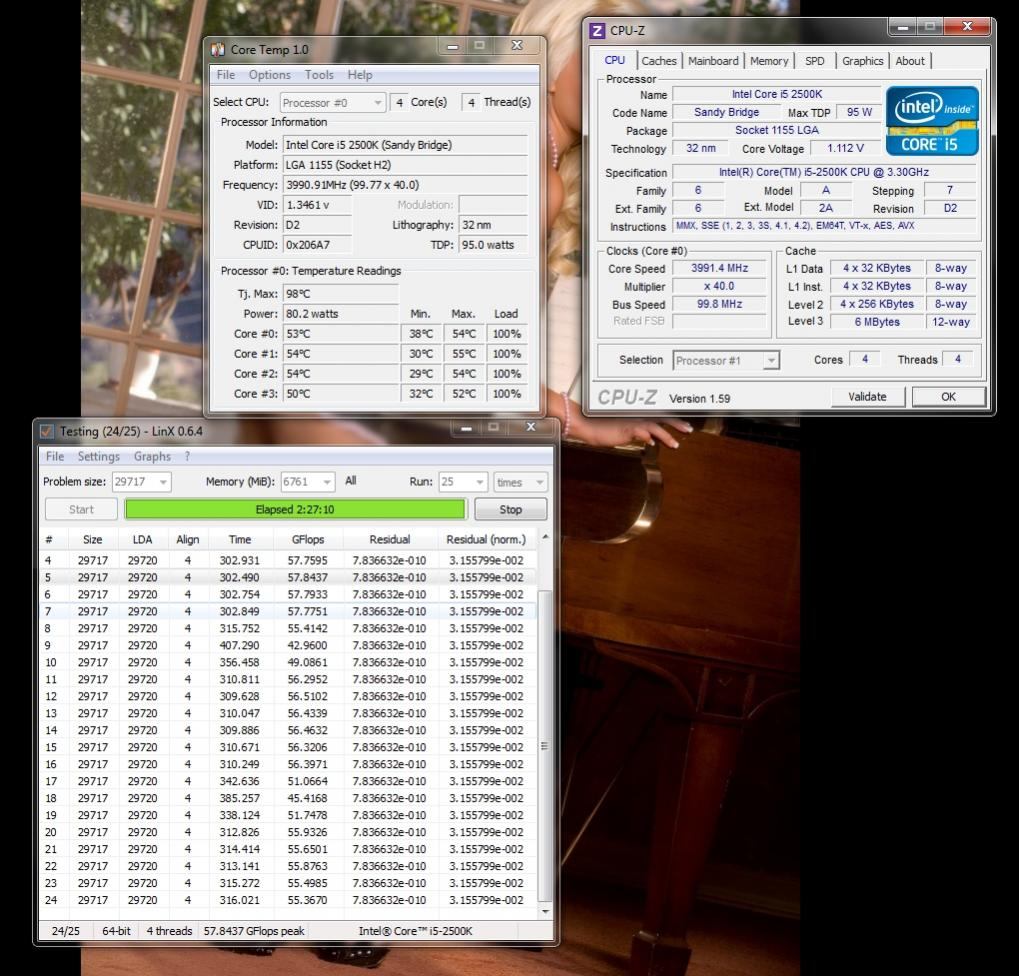
Task: Click the disabled Start button in LinX
Action: coord(81,509)
